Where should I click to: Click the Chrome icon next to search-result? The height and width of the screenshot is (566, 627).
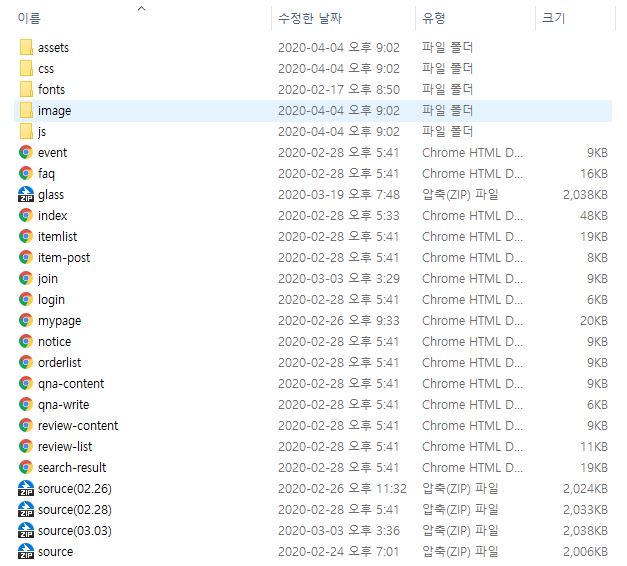[26, 467]
